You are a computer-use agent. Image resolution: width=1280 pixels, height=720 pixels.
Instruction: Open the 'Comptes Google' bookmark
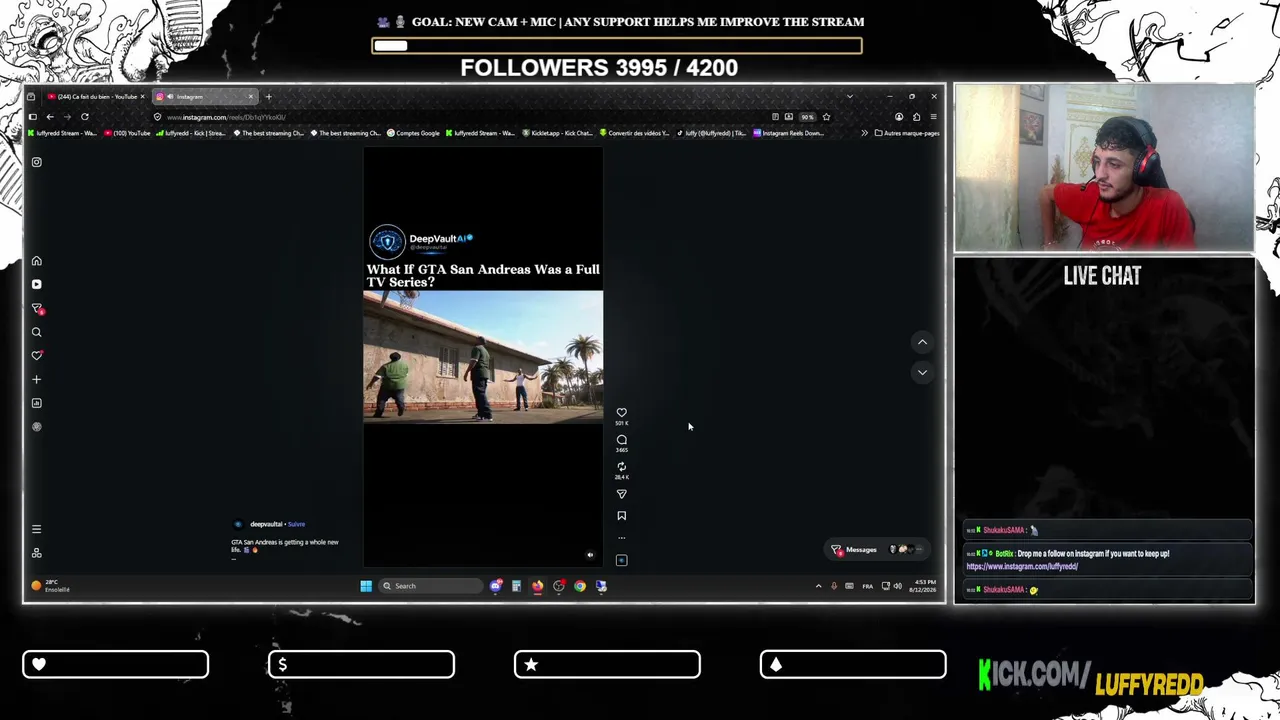414,133
